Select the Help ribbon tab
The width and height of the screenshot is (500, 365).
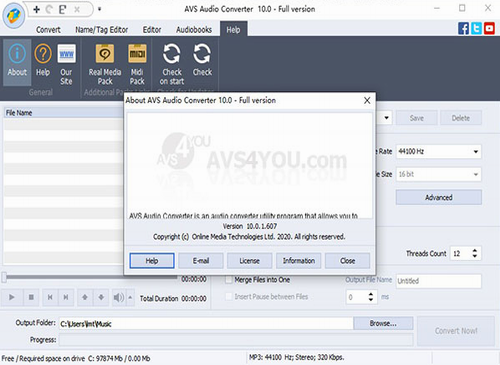(233, 30)
